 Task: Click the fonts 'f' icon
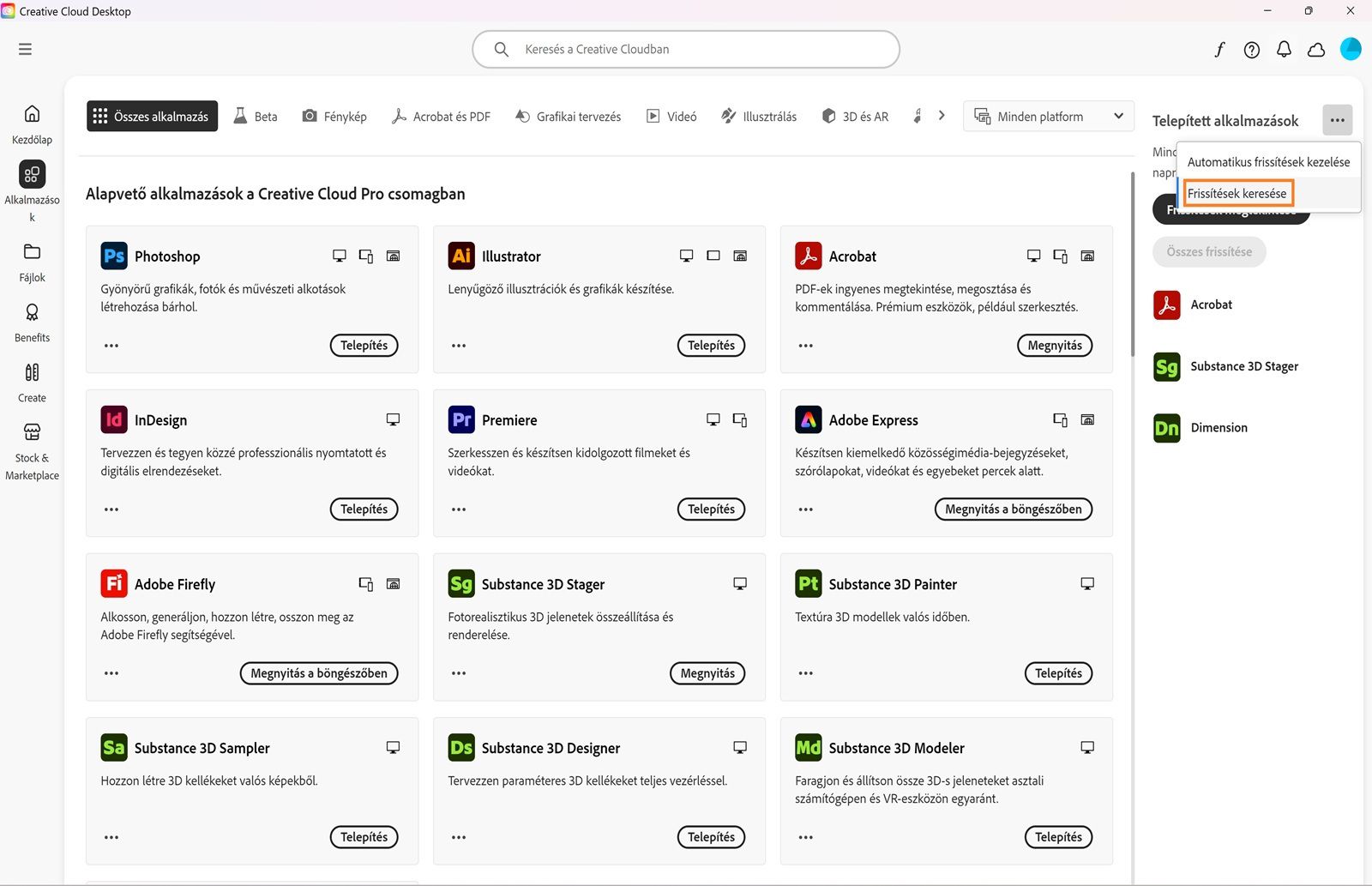coord(1219,50)
